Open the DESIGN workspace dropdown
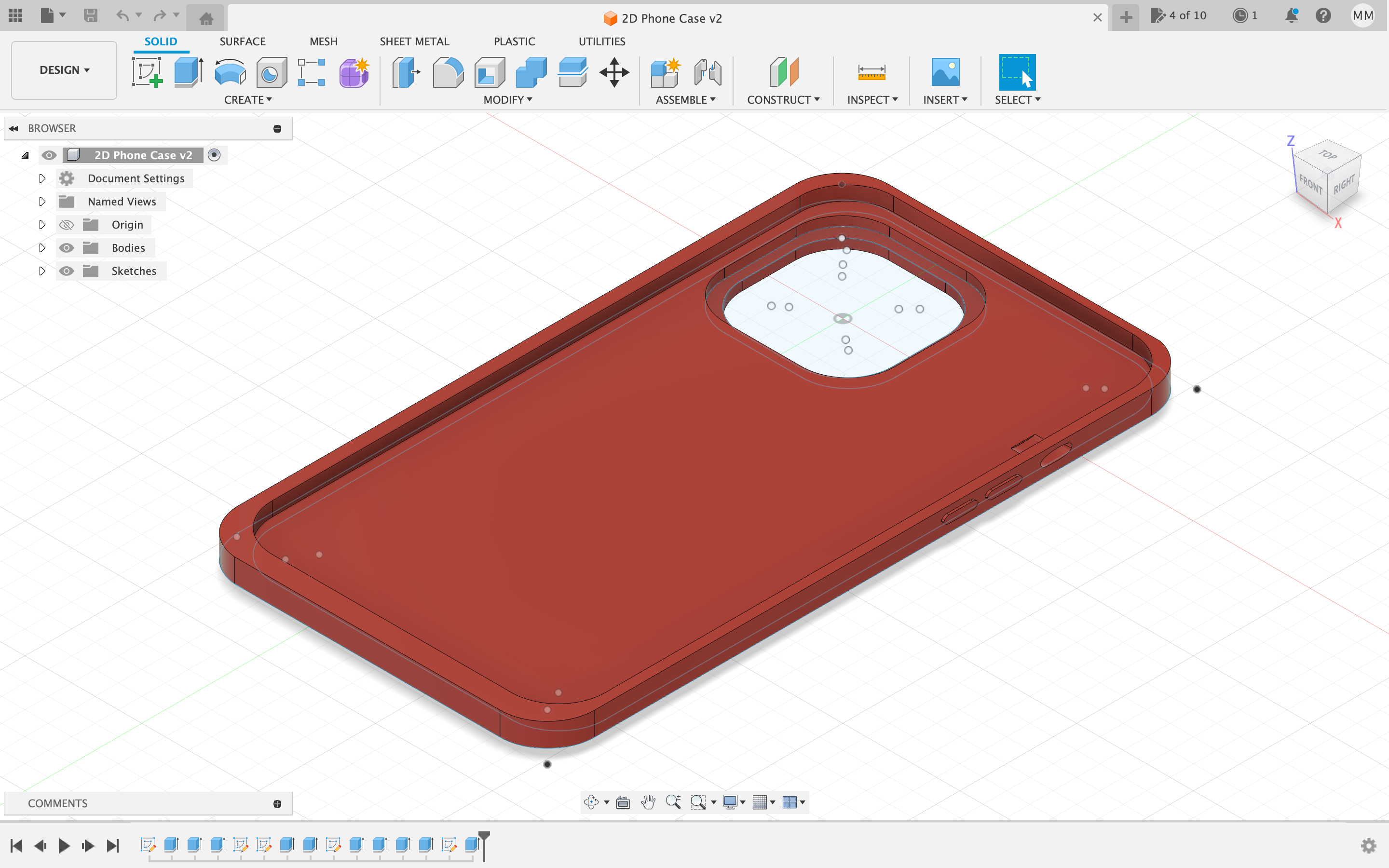Viewport: 1389px width, 868px height. pos(64,70)
